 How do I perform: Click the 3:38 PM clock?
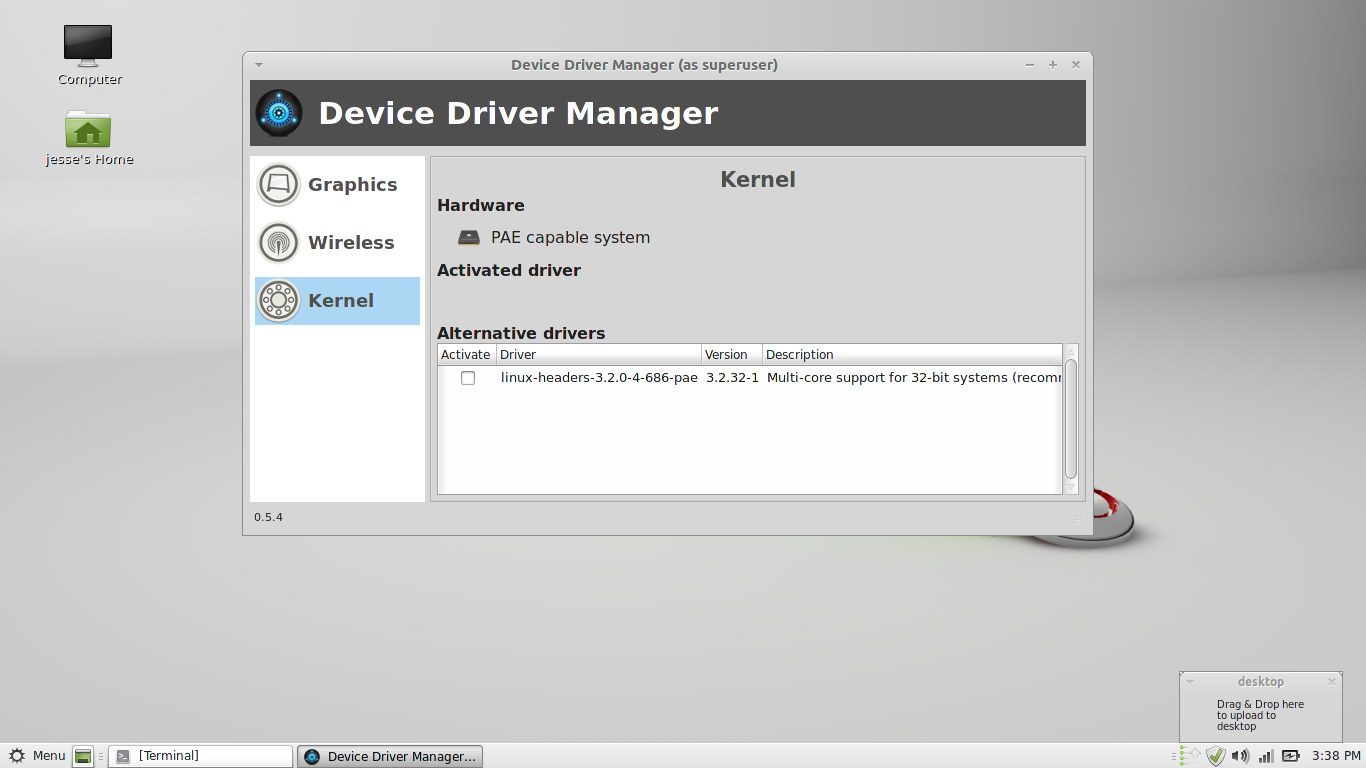click(x=1336, y=756)
